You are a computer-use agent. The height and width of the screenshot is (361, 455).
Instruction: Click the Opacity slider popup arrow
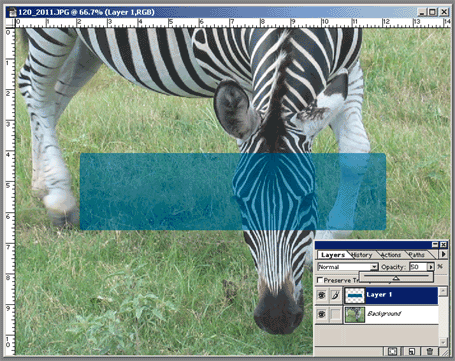[431, 267]
